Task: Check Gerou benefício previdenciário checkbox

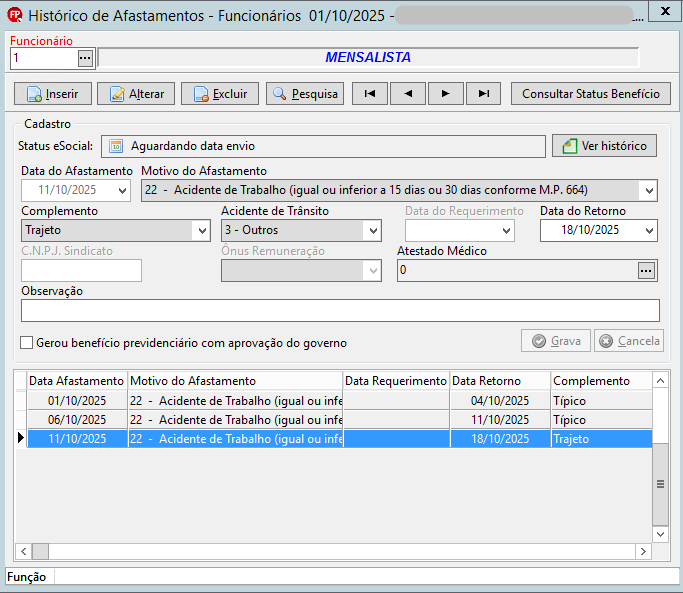Action: click(x=27, y=342)
